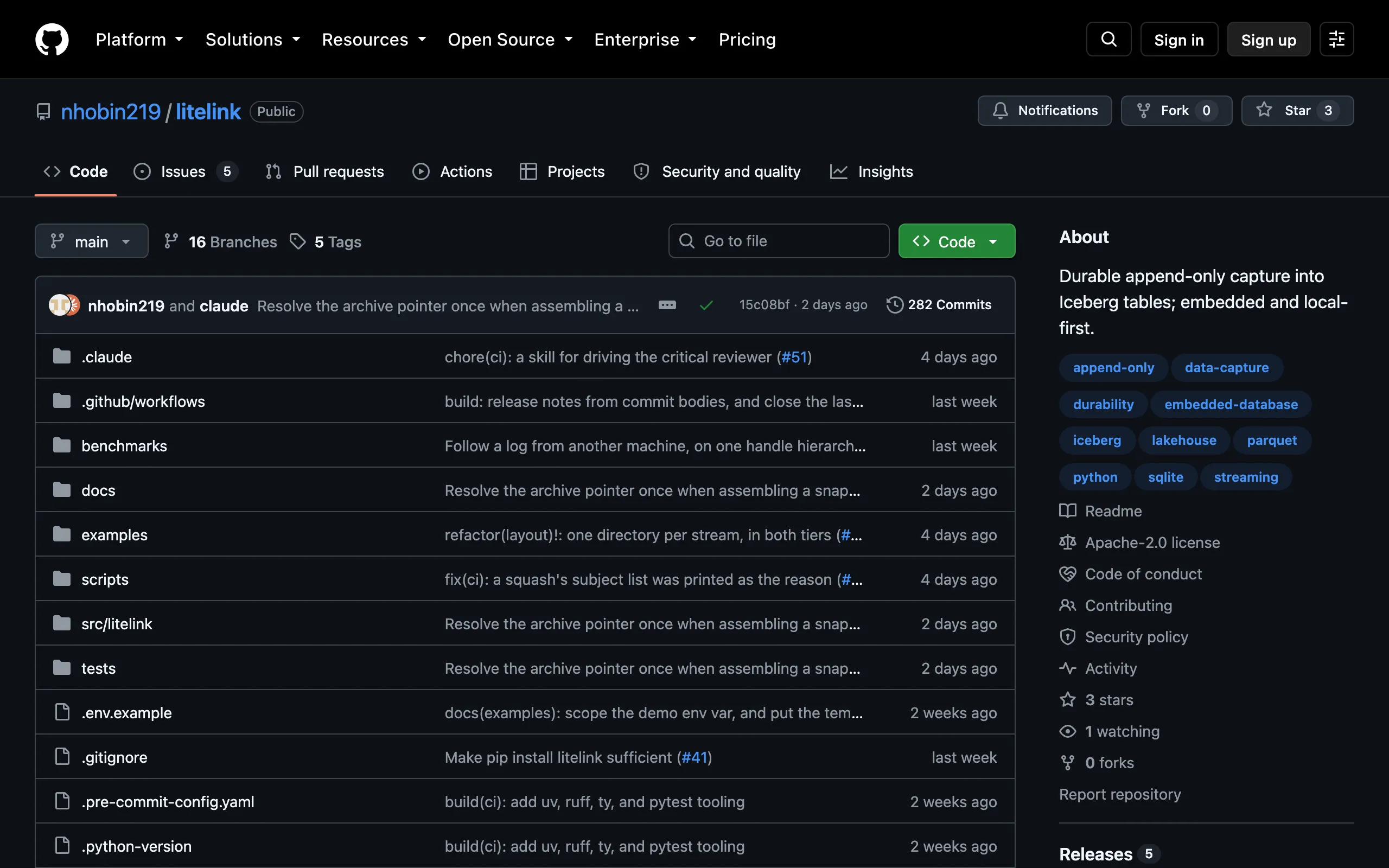Image resolution: width=1389 pixels, height=868 pixels.
Task: Select the sqlite topic tag
Action: coord(1165,477)
